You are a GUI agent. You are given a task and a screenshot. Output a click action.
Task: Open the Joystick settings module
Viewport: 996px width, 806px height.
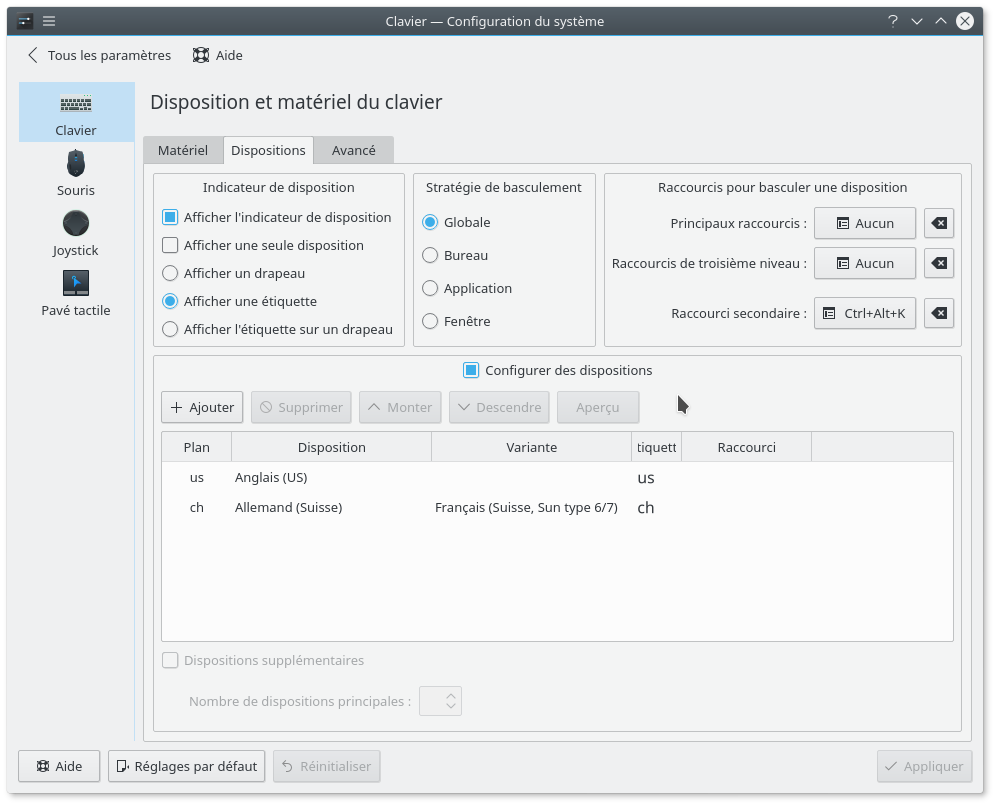(x=76, y=232)
